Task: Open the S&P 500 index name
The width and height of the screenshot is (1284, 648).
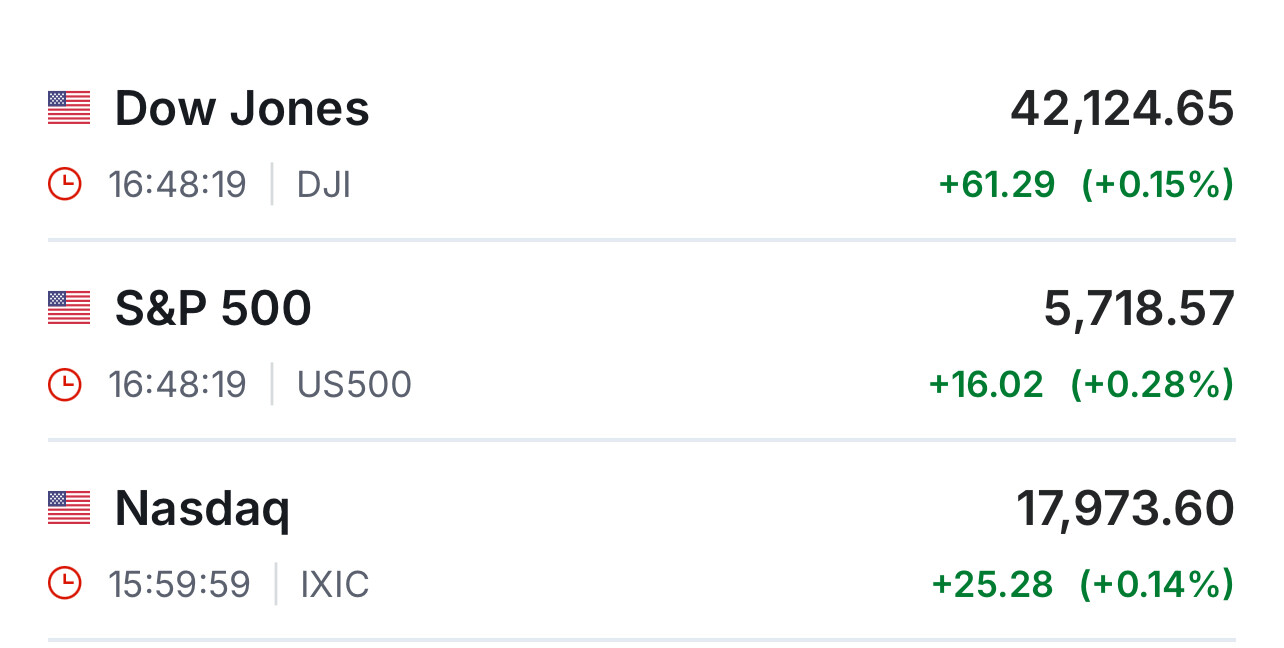Action: [x=213, y=308]
